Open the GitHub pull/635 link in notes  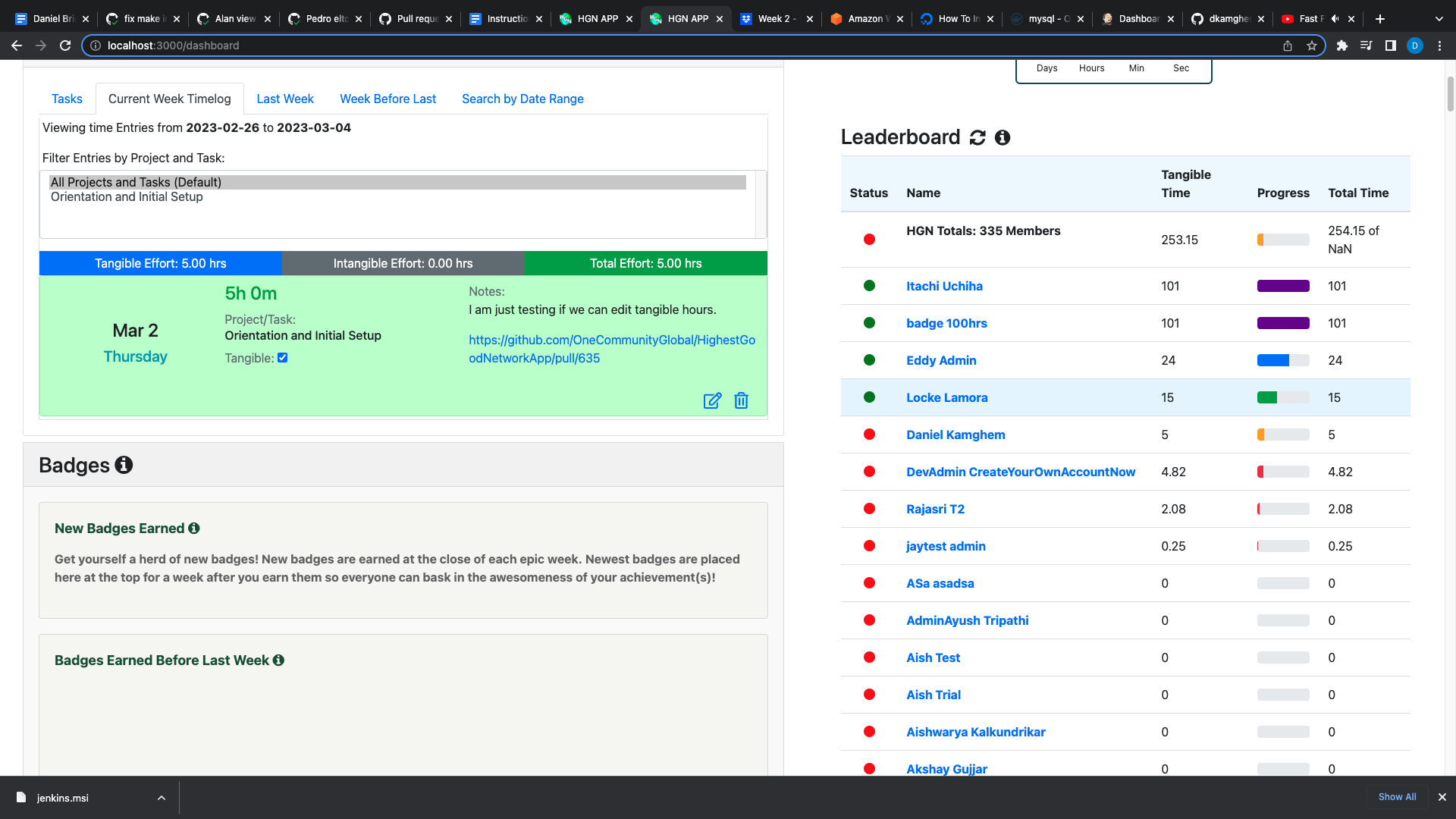612,349
